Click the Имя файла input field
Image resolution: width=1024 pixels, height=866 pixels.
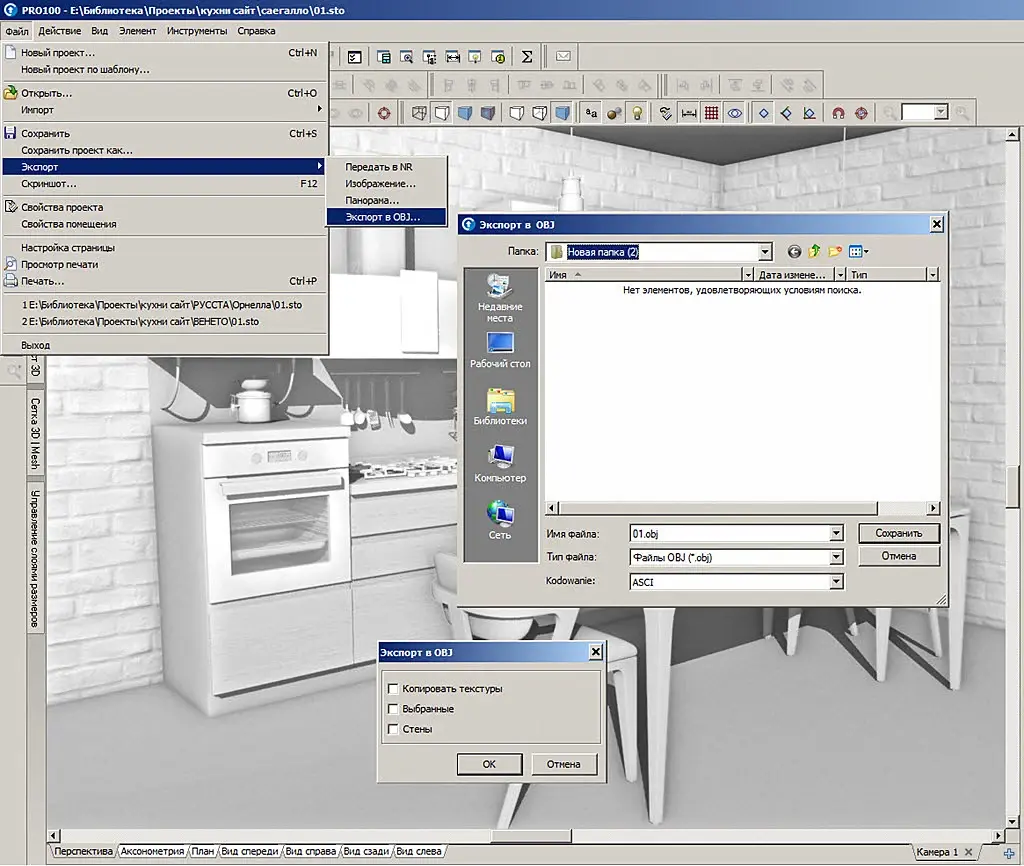[x=729, y=534]
